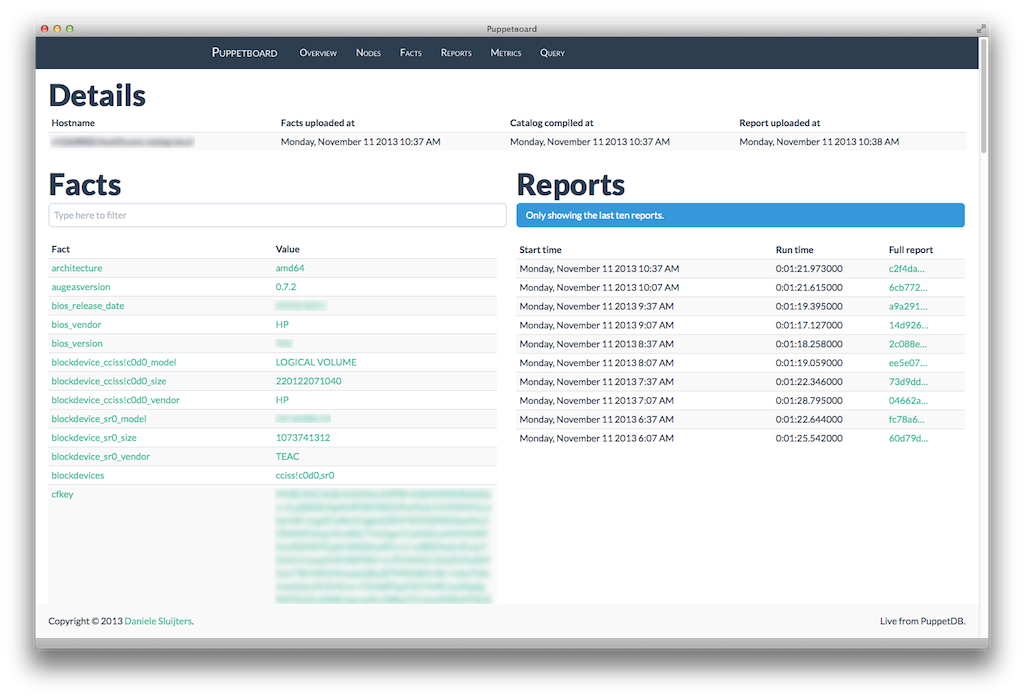Open the 60d79d full report link
The image size is (1024, 698).
906,439
